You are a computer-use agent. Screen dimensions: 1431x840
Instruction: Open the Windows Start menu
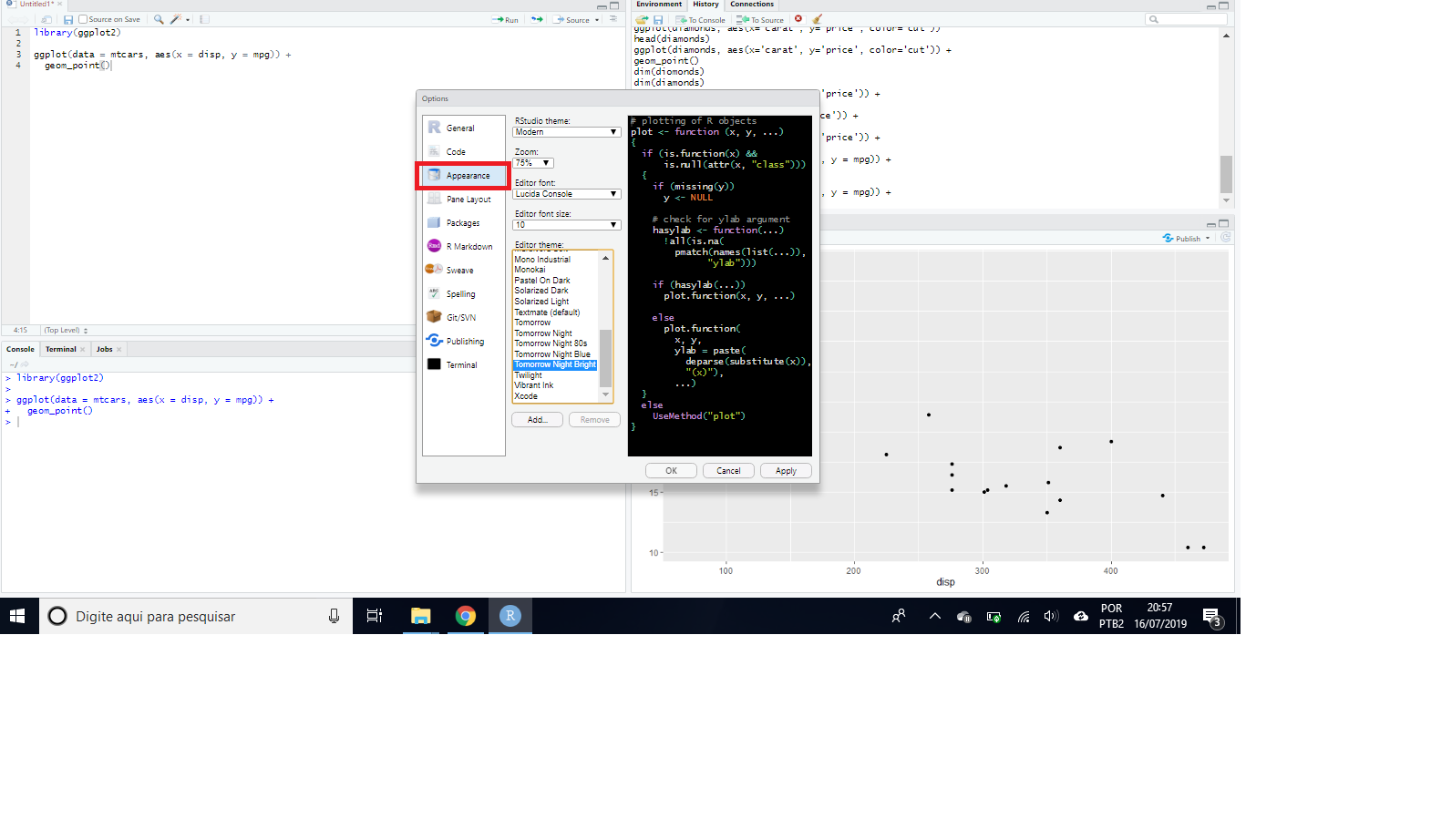tap(17, 617)
